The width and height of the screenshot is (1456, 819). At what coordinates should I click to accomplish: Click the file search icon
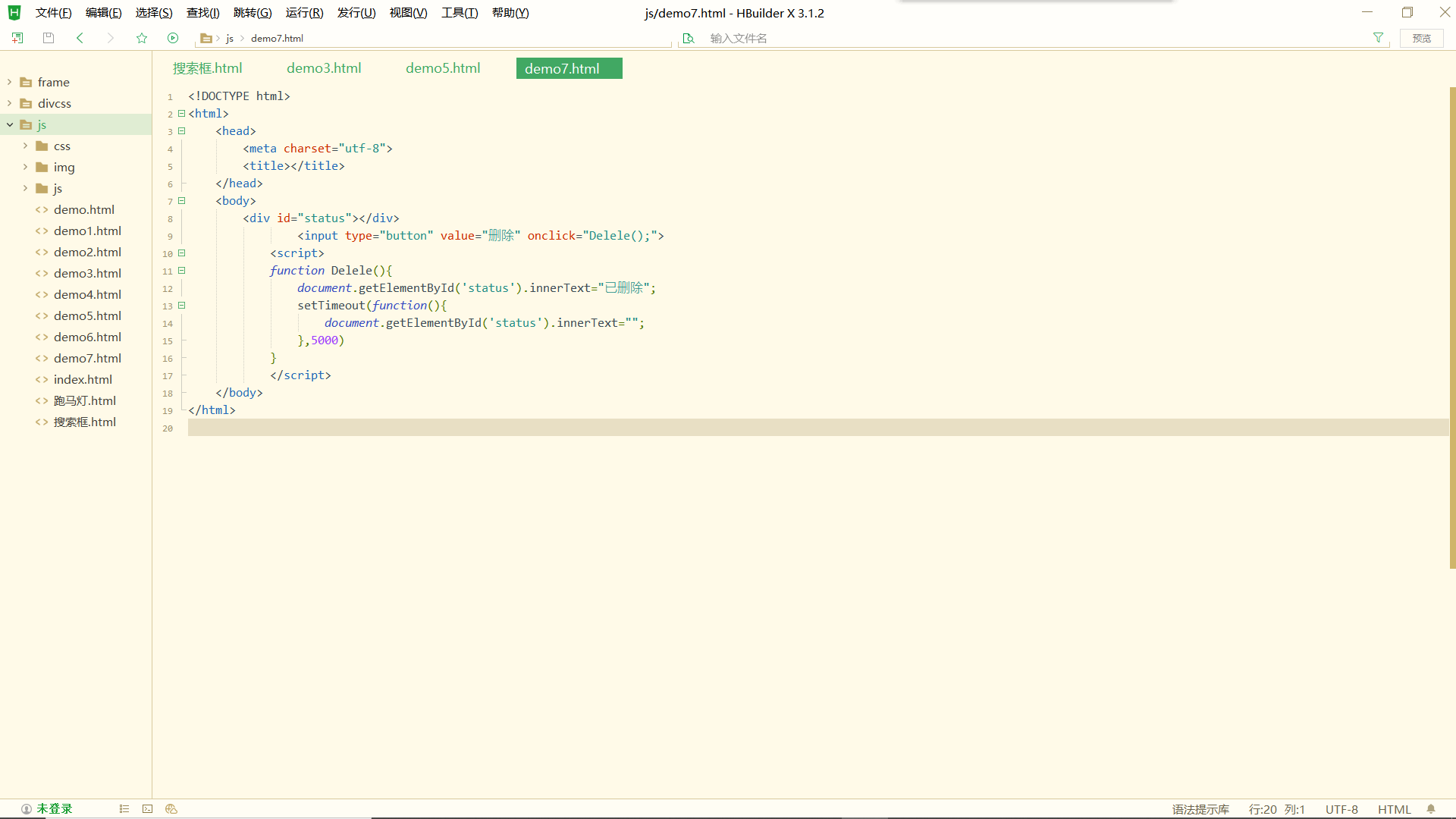click(689, 38)
